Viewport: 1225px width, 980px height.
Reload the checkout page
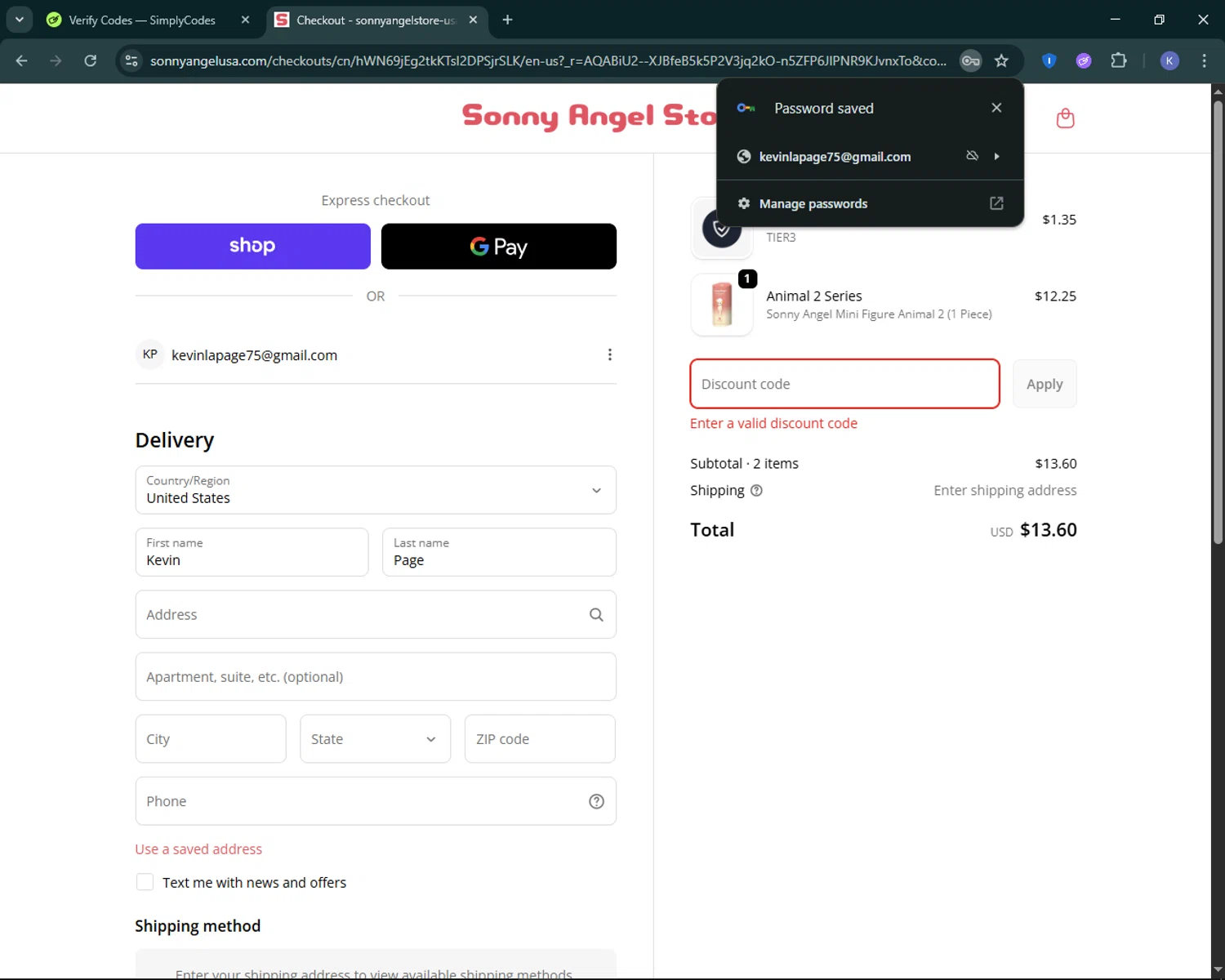pyautogui.click(x=91, y=60)
